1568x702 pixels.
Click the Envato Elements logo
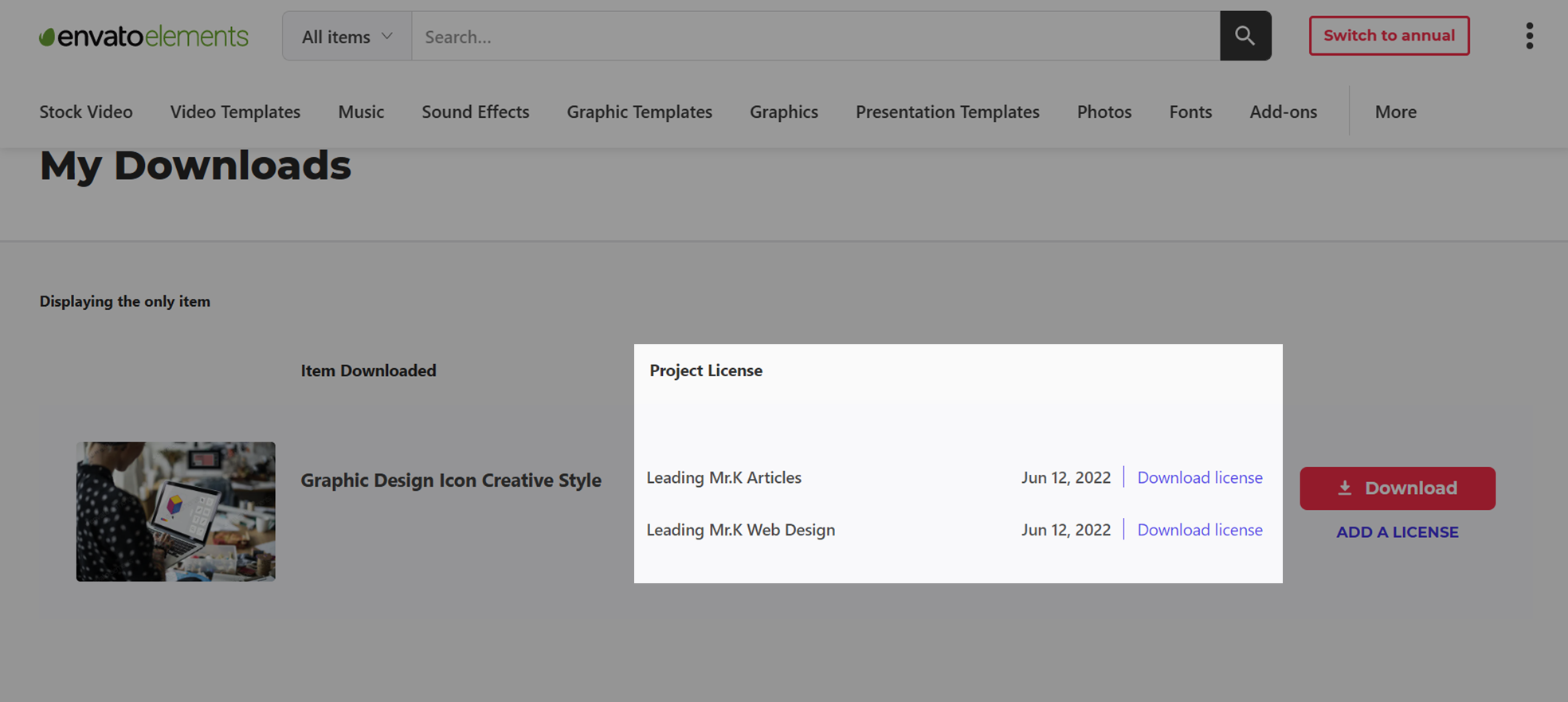coord(144,37)
